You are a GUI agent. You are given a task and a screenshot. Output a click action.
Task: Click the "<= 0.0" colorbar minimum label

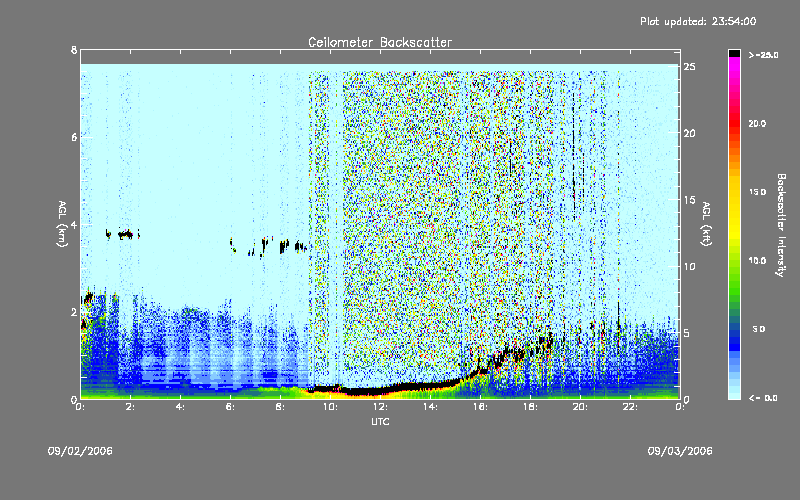click(763, 397)
